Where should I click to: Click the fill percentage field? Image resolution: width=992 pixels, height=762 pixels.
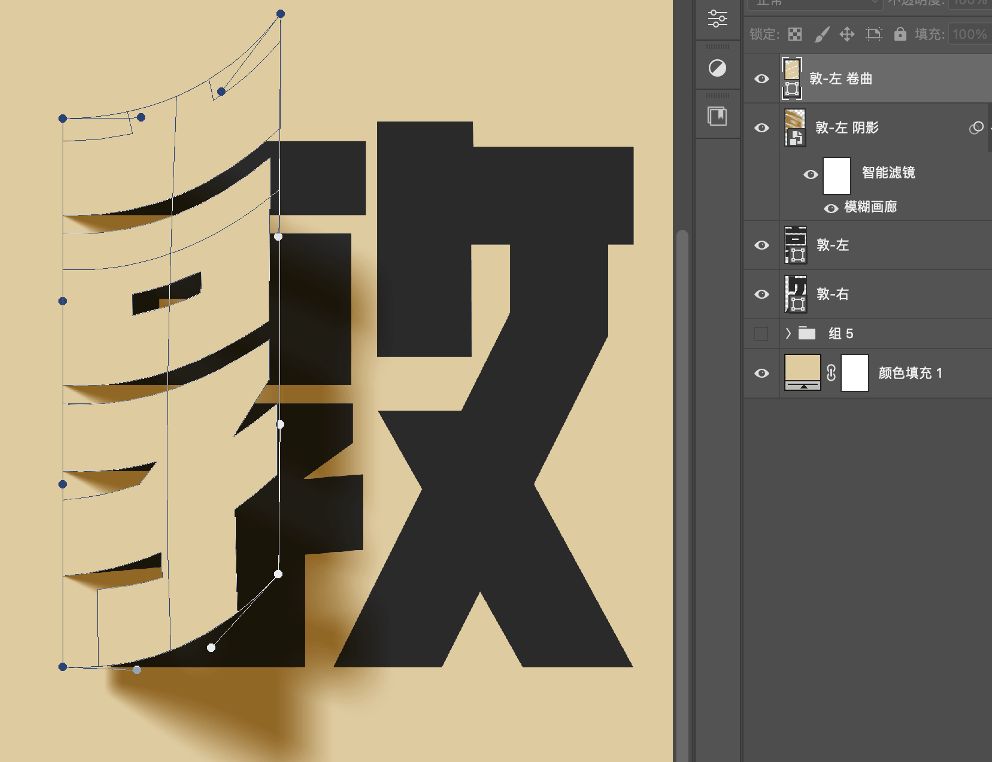[x=969, y=34]
